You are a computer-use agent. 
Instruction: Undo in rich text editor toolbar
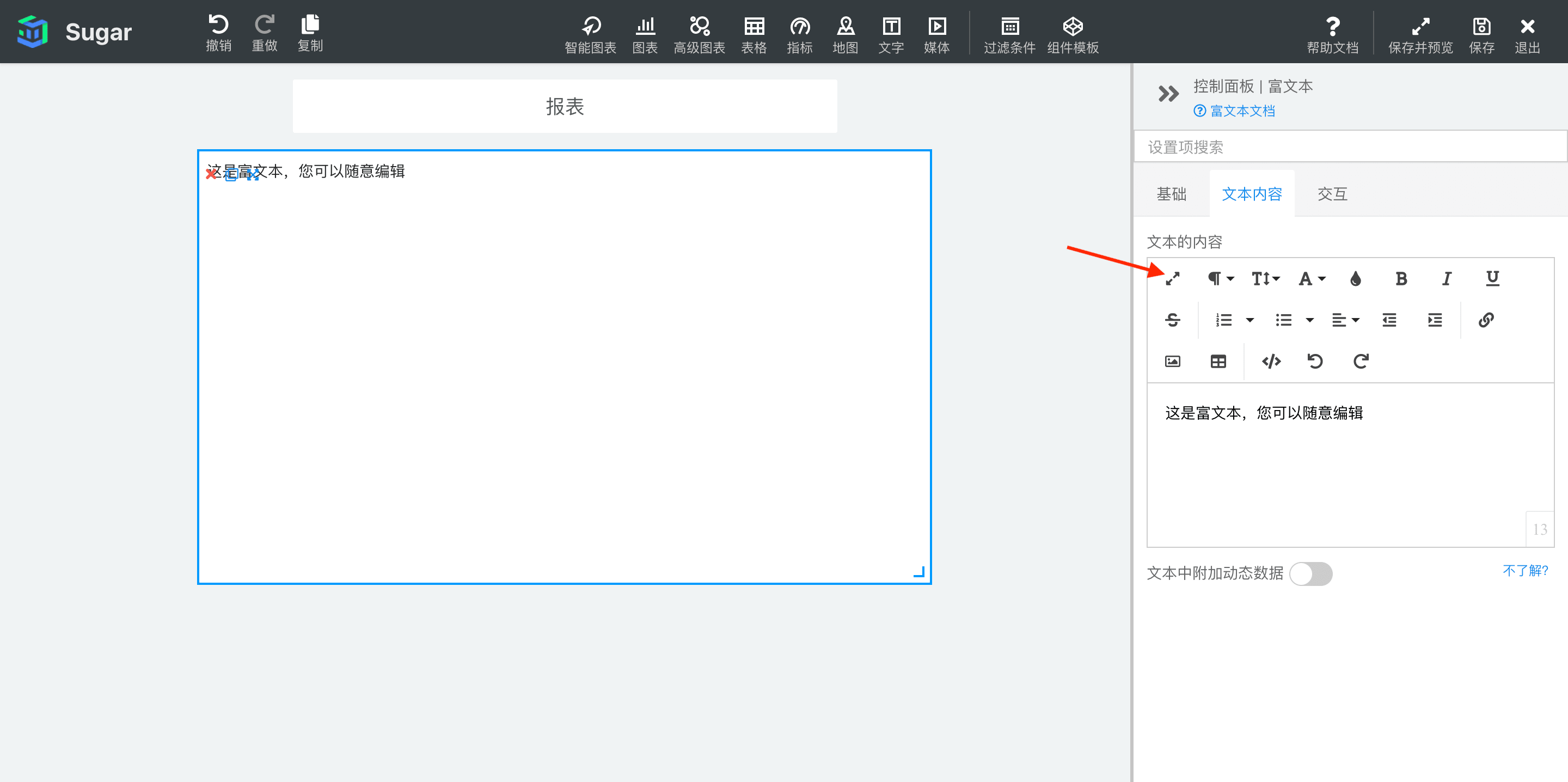point(1315,361)
